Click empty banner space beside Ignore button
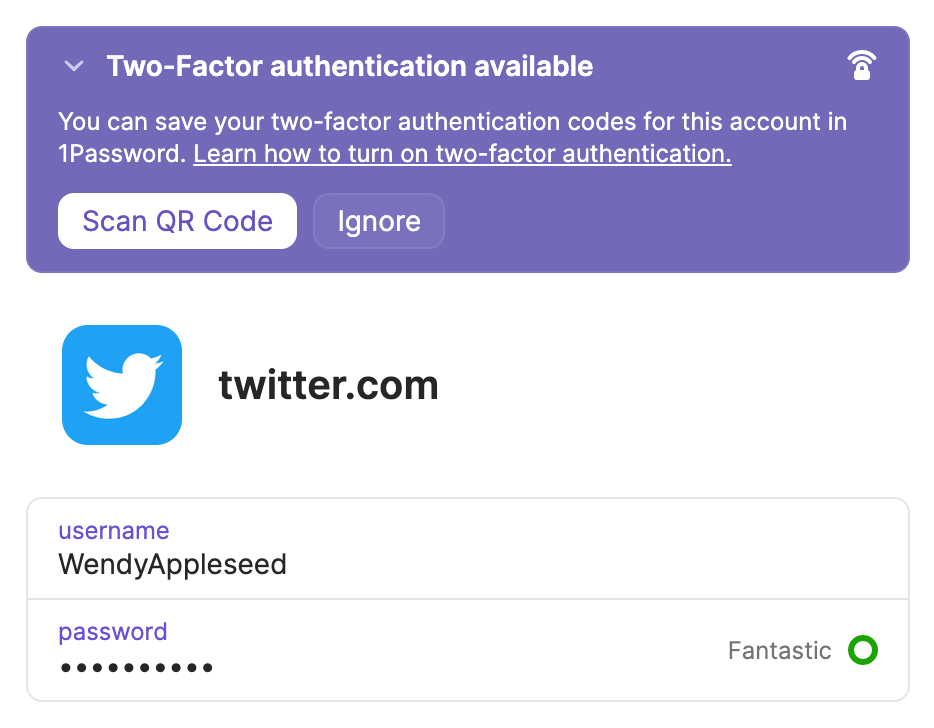The image size is (934, 728). click(x=670, y=221)
